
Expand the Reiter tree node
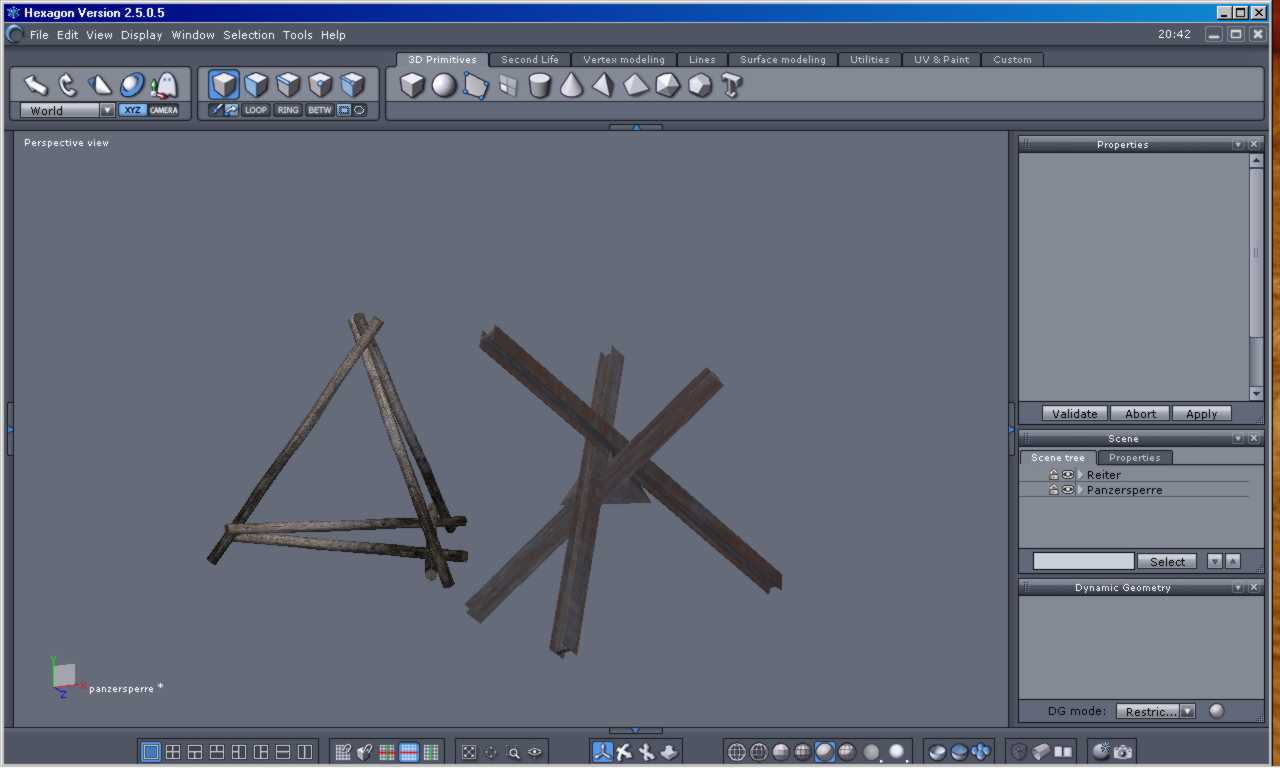1081,475
